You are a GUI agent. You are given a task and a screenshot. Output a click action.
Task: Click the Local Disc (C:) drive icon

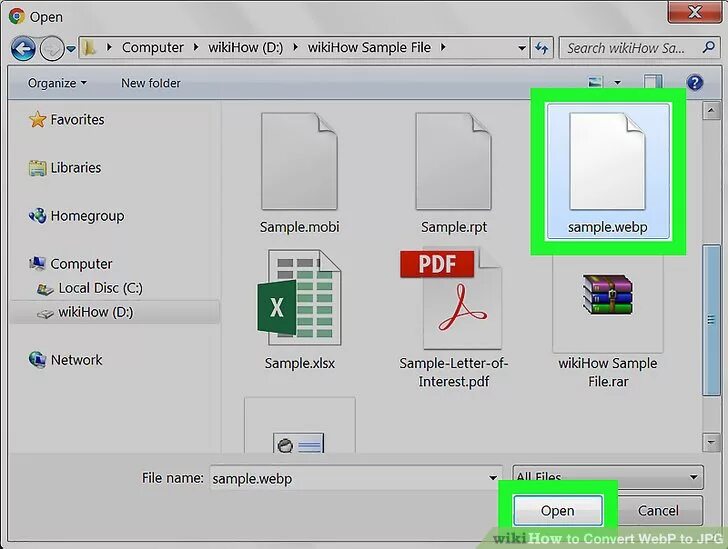pyautogui.click(x=45, y=289)
